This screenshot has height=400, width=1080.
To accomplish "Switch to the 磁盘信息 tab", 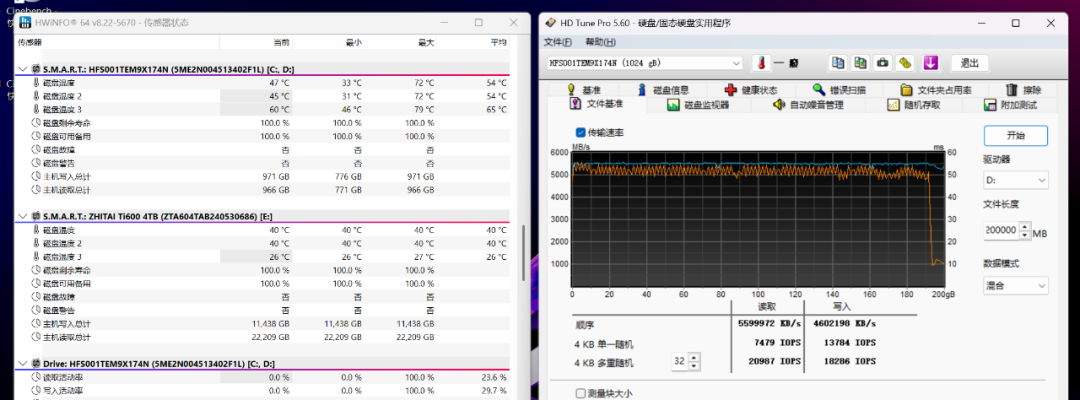I will (662, 90).
